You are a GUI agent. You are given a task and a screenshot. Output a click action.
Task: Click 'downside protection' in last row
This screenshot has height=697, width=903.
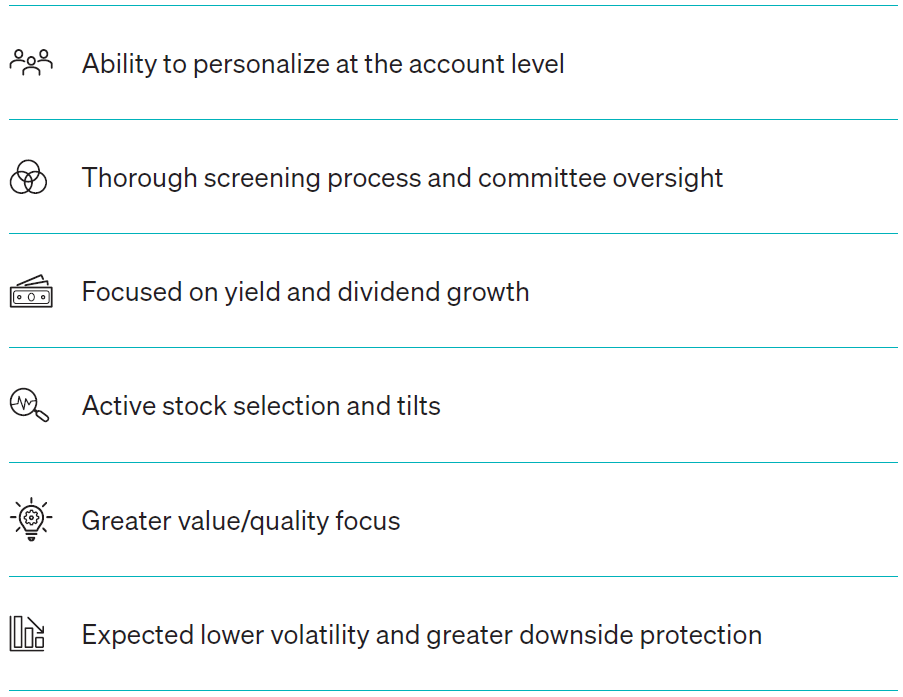pyautogui.click(x=640, y=635)
